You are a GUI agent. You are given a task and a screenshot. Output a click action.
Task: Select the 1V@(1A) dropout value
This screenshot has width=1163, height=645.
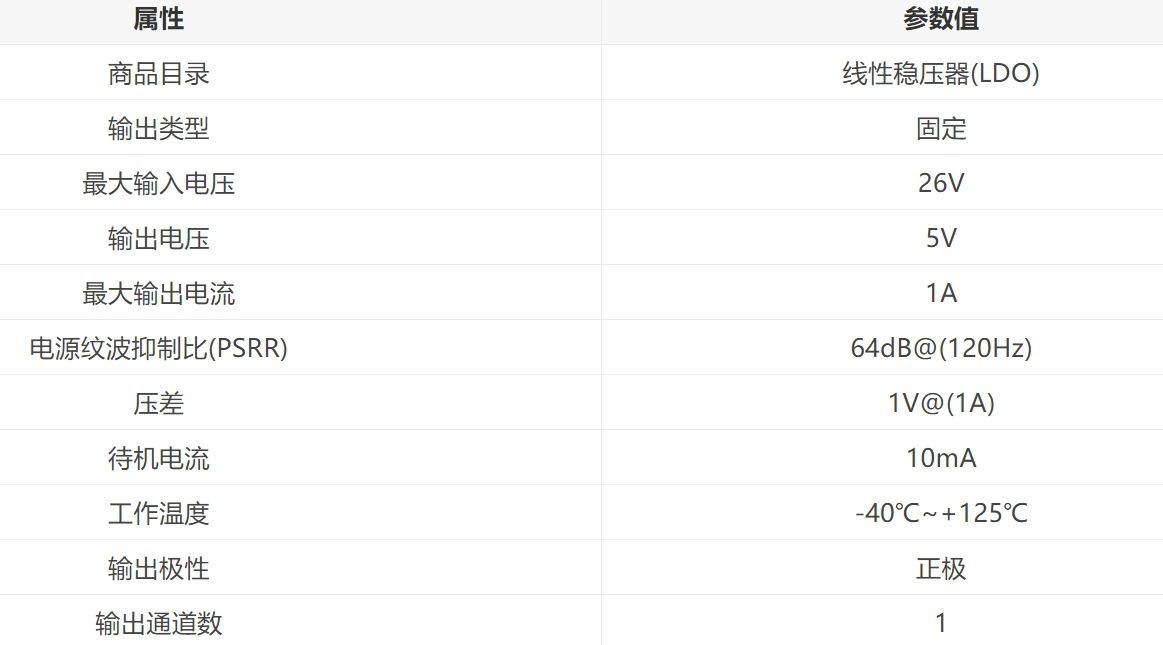tap(940, 404)
